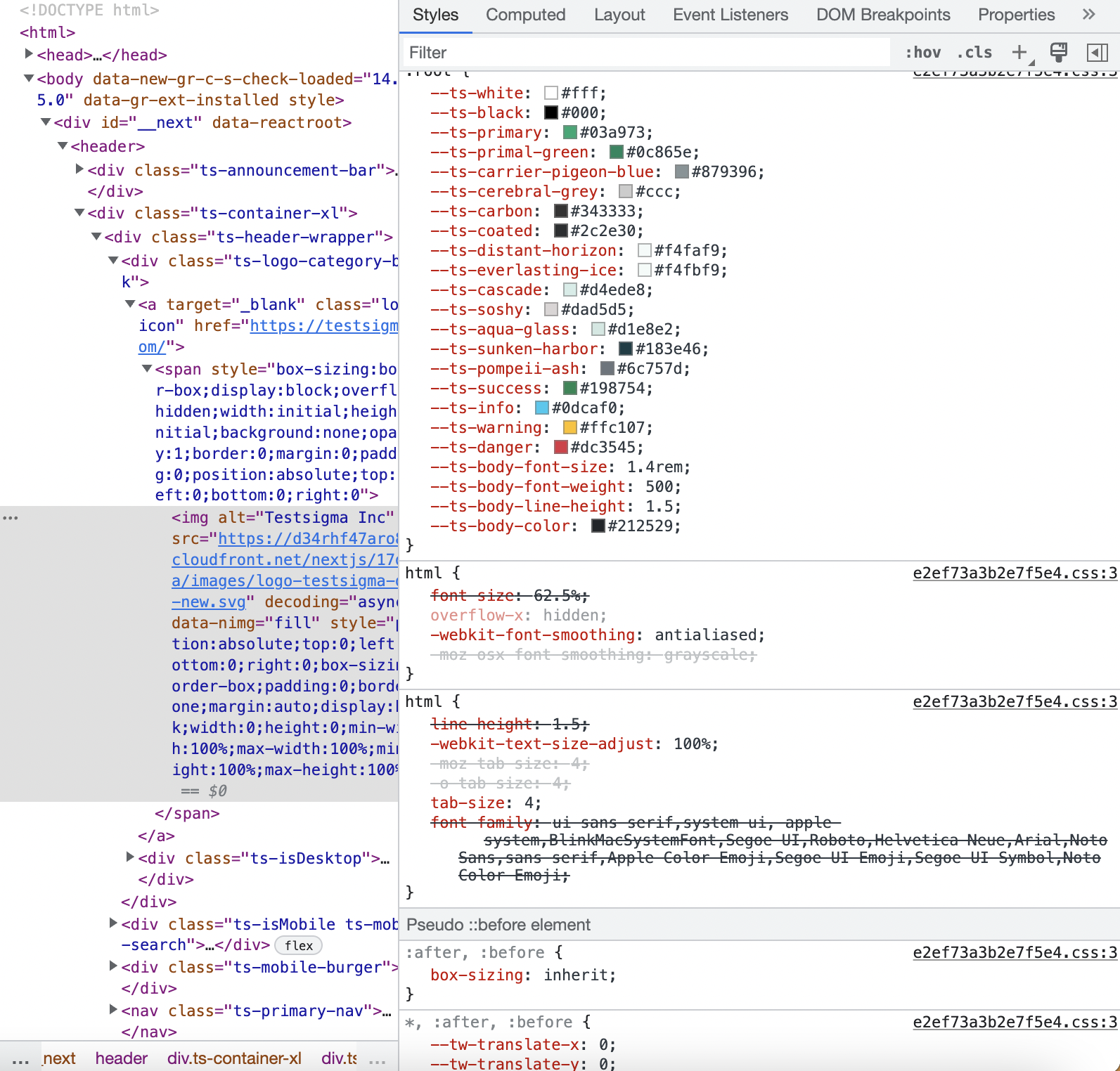Show the computed styles sidebar pane

[x=1097, y=52]
